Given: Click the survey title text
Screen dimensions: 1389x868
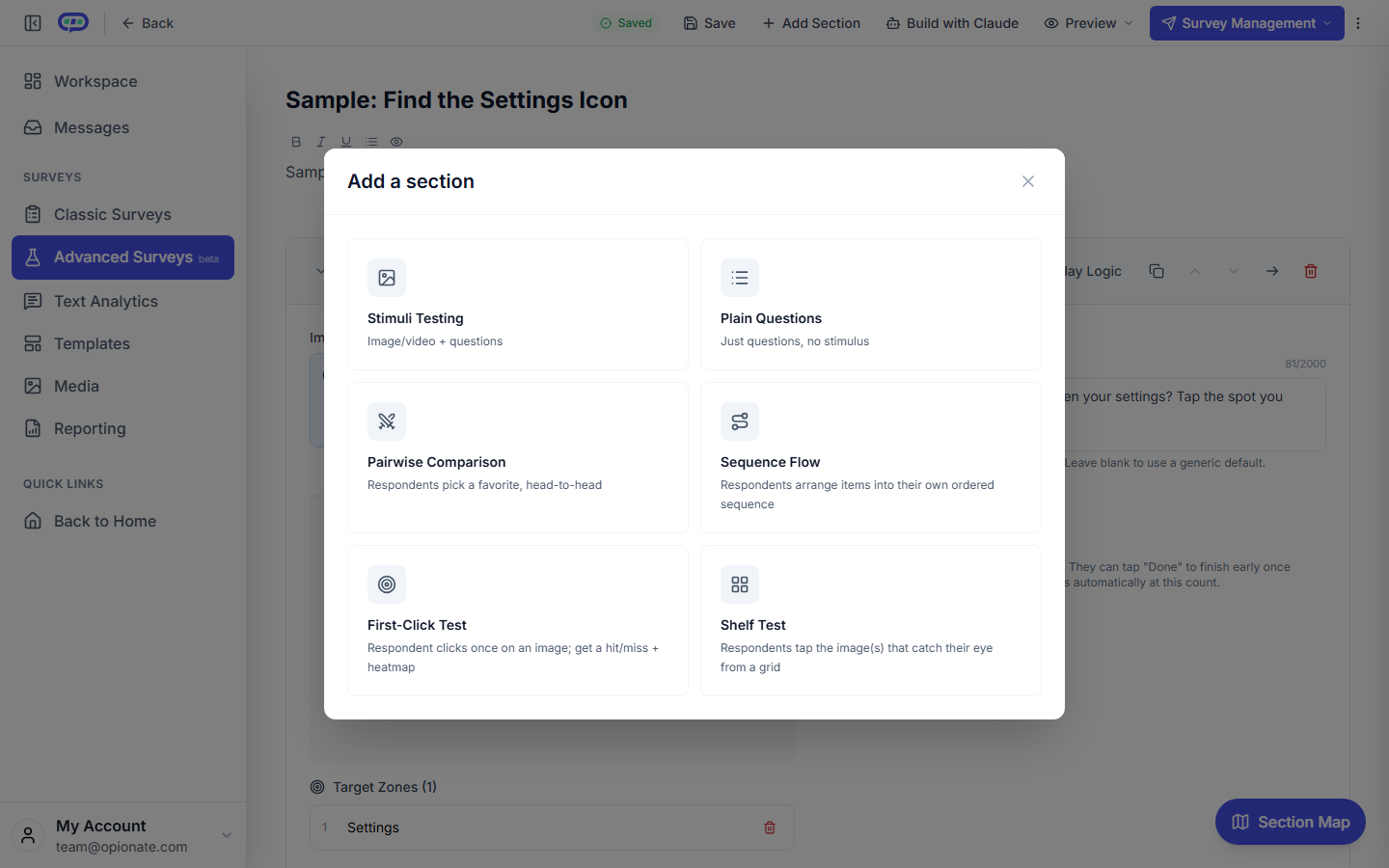Looking at the screenshot, I should [x=456, y=100].
